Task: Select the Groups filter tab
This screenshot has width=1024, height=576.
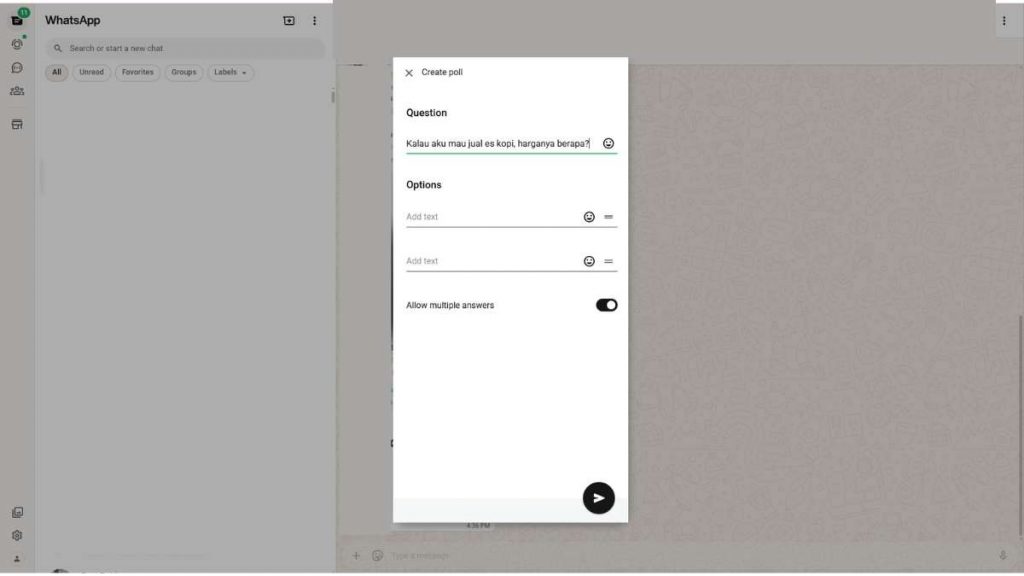Action: point(183,73)
